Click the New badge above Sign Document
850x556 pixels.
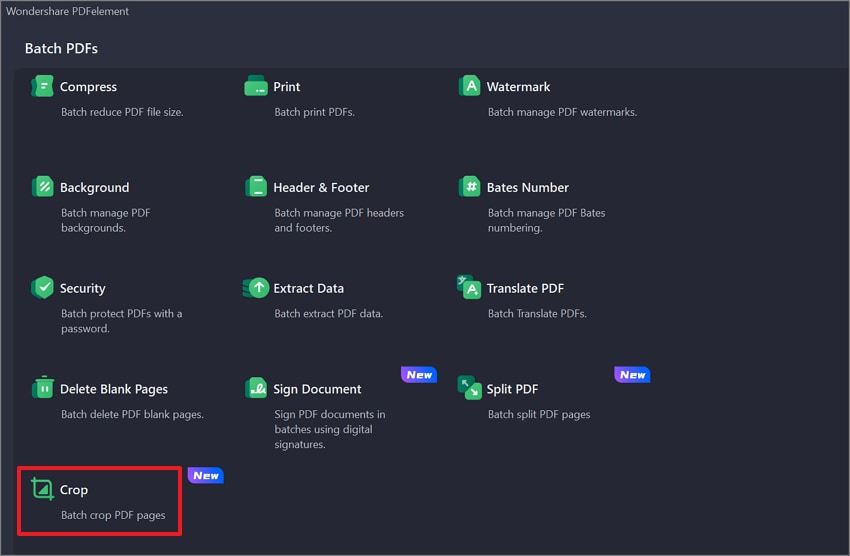coord(419,374)
